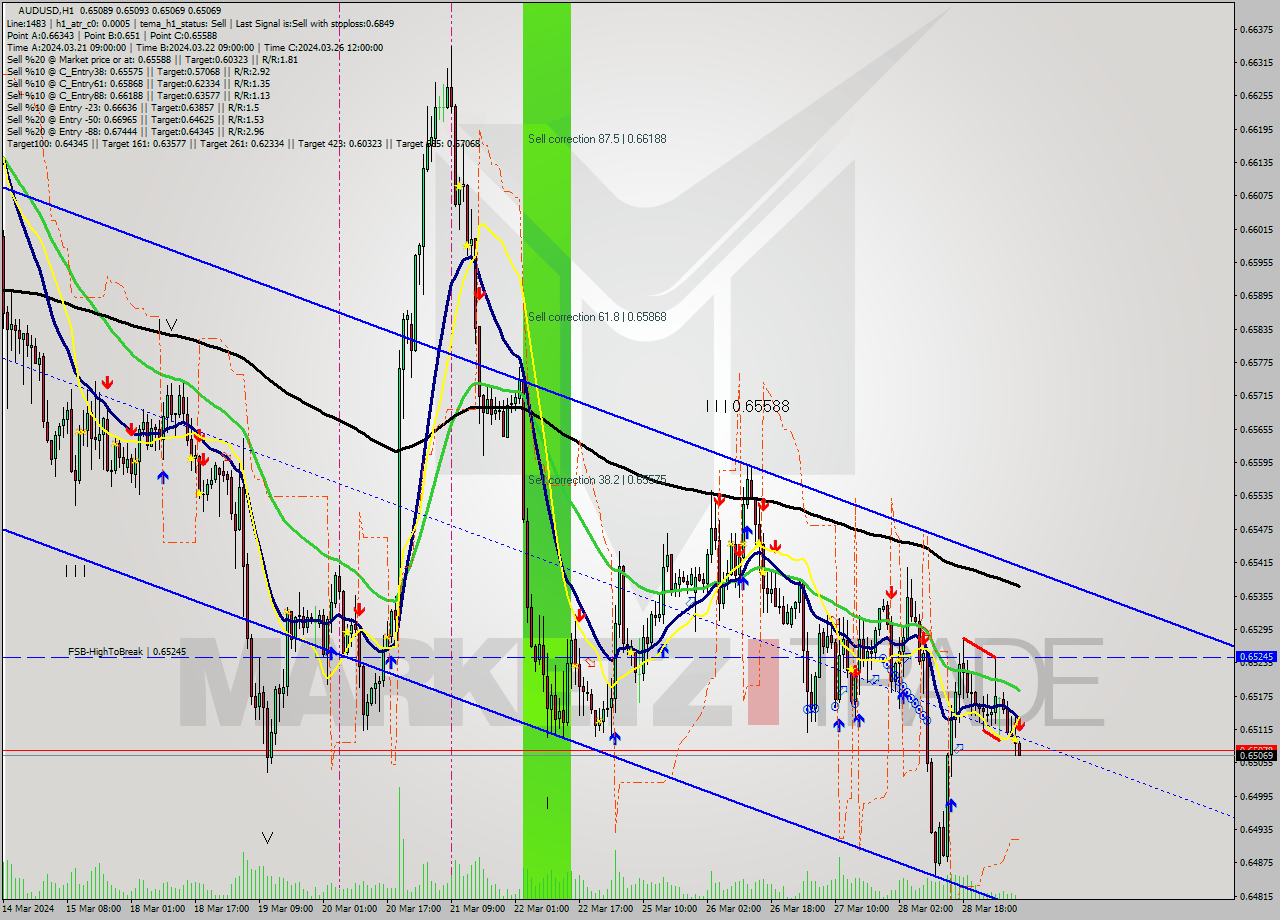This screenshot has height=920, width=1280.
Task: Click the '25 Mar 10:00' time label
Action: coord(669,909)
